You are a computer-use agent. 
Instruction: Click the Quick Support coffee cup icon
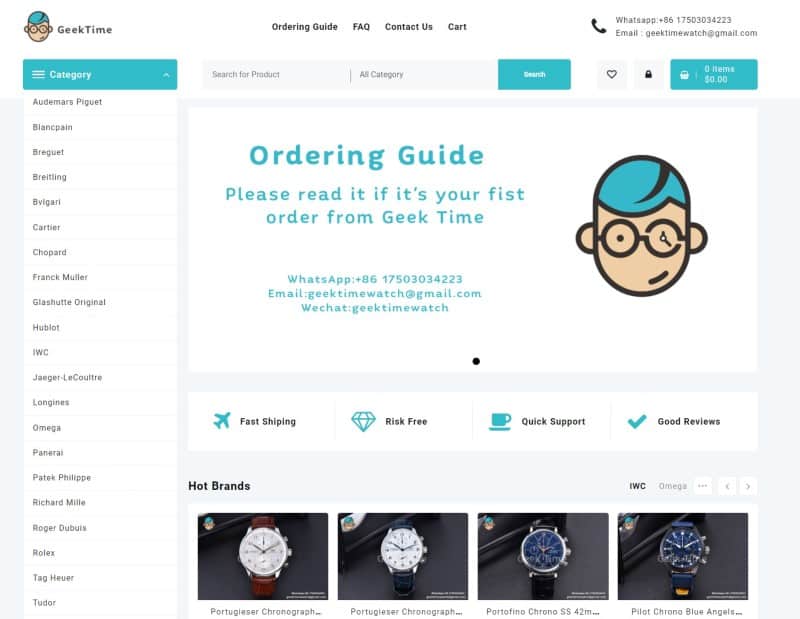(499, 422)
